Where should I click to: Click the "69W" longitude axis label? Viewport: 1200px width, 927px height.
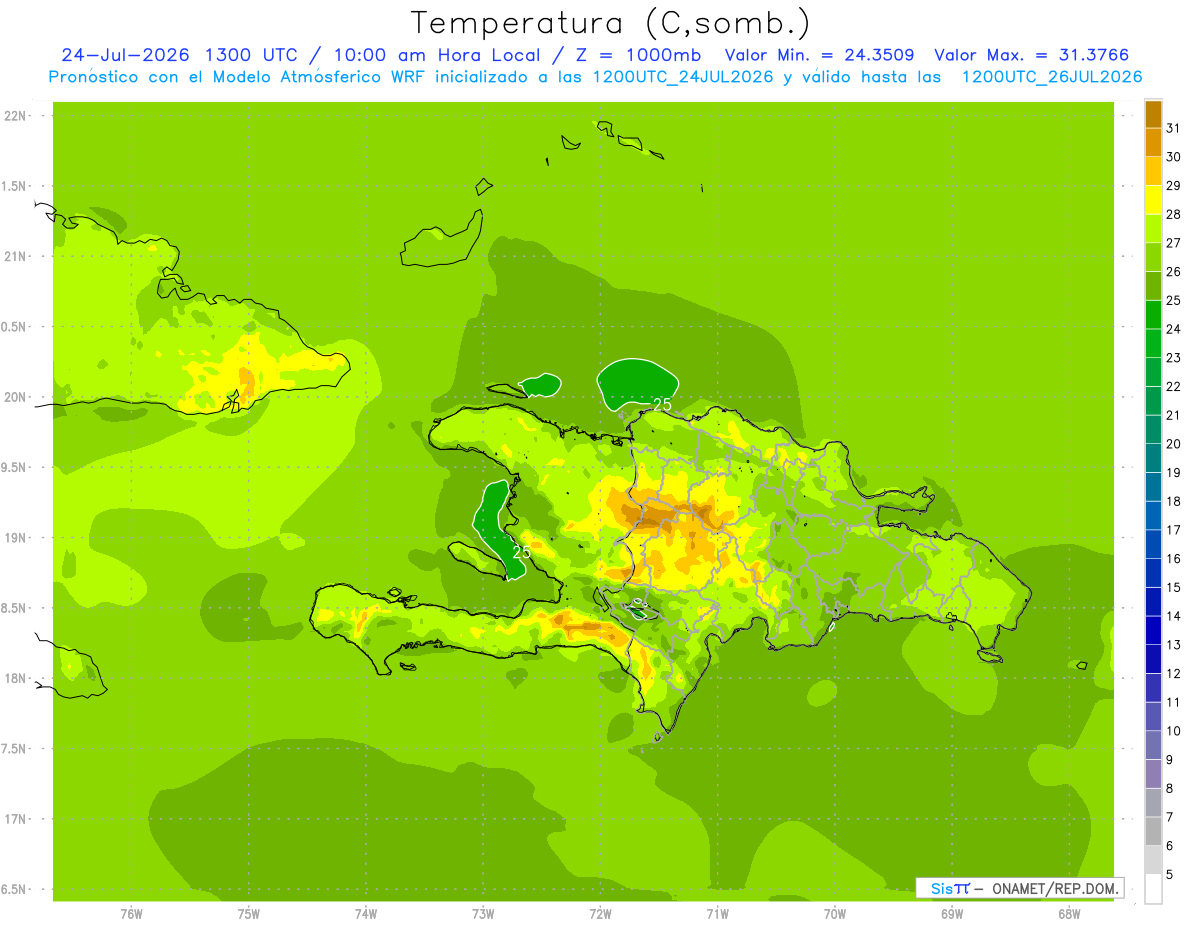click(x=952, y=914)
